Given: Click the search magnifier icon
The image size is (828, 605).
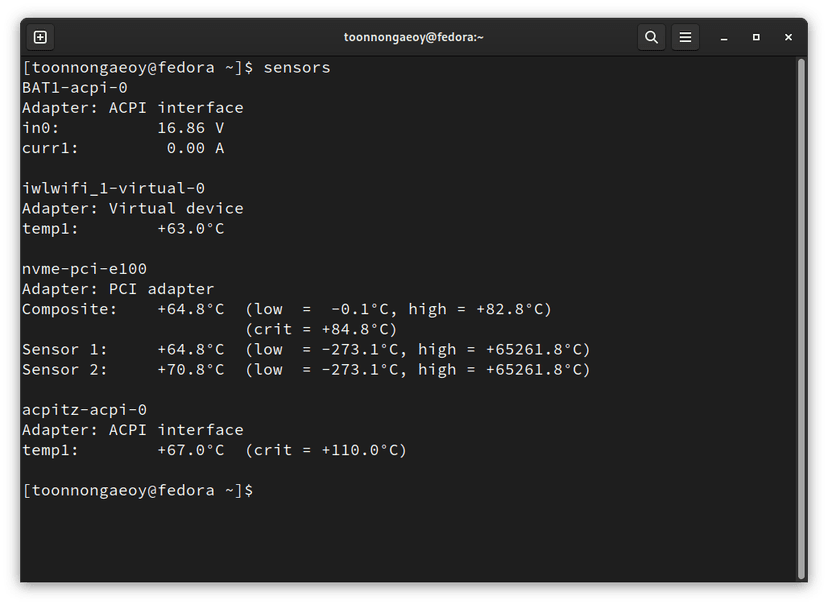Looking at the screenshot, I should 651,37.
